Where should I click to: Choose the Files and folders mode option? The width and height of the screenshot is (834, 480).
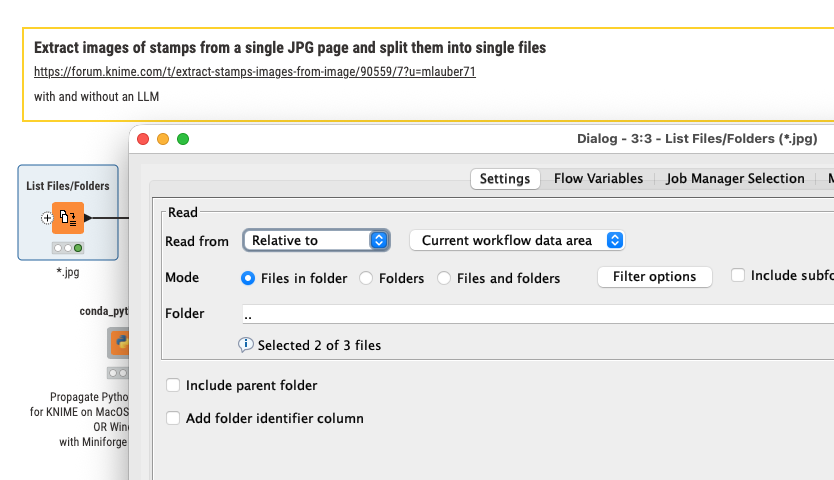[x=444, y=278]
